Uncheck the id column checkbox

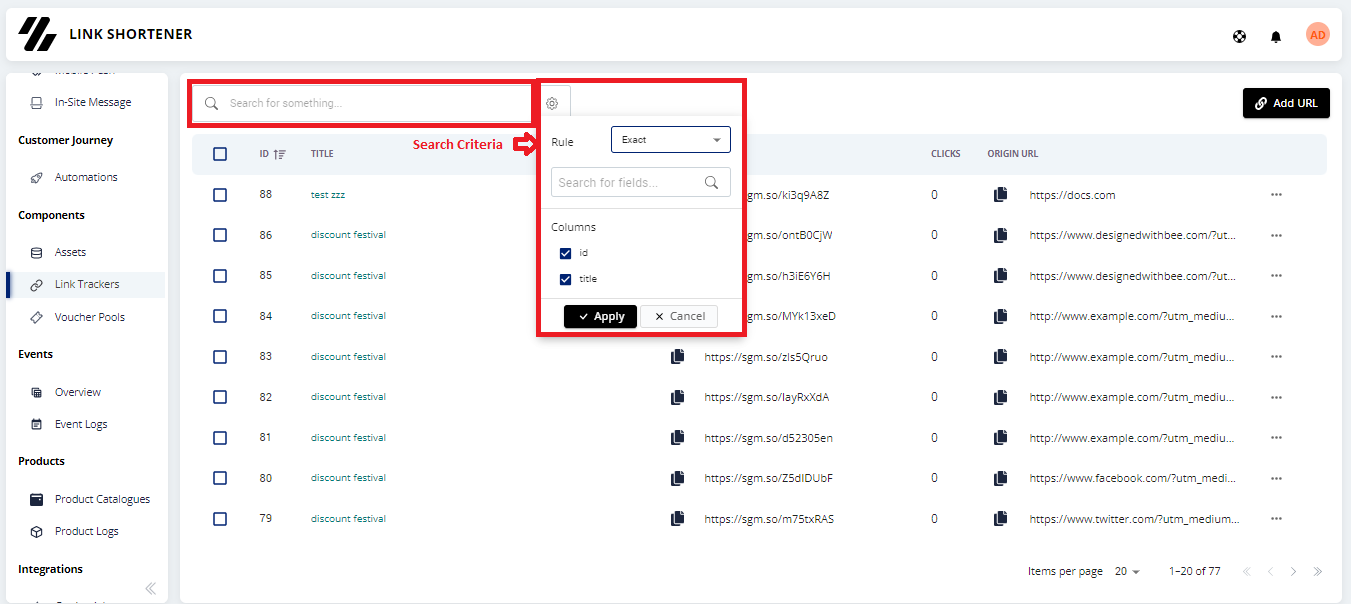(565, 253)
